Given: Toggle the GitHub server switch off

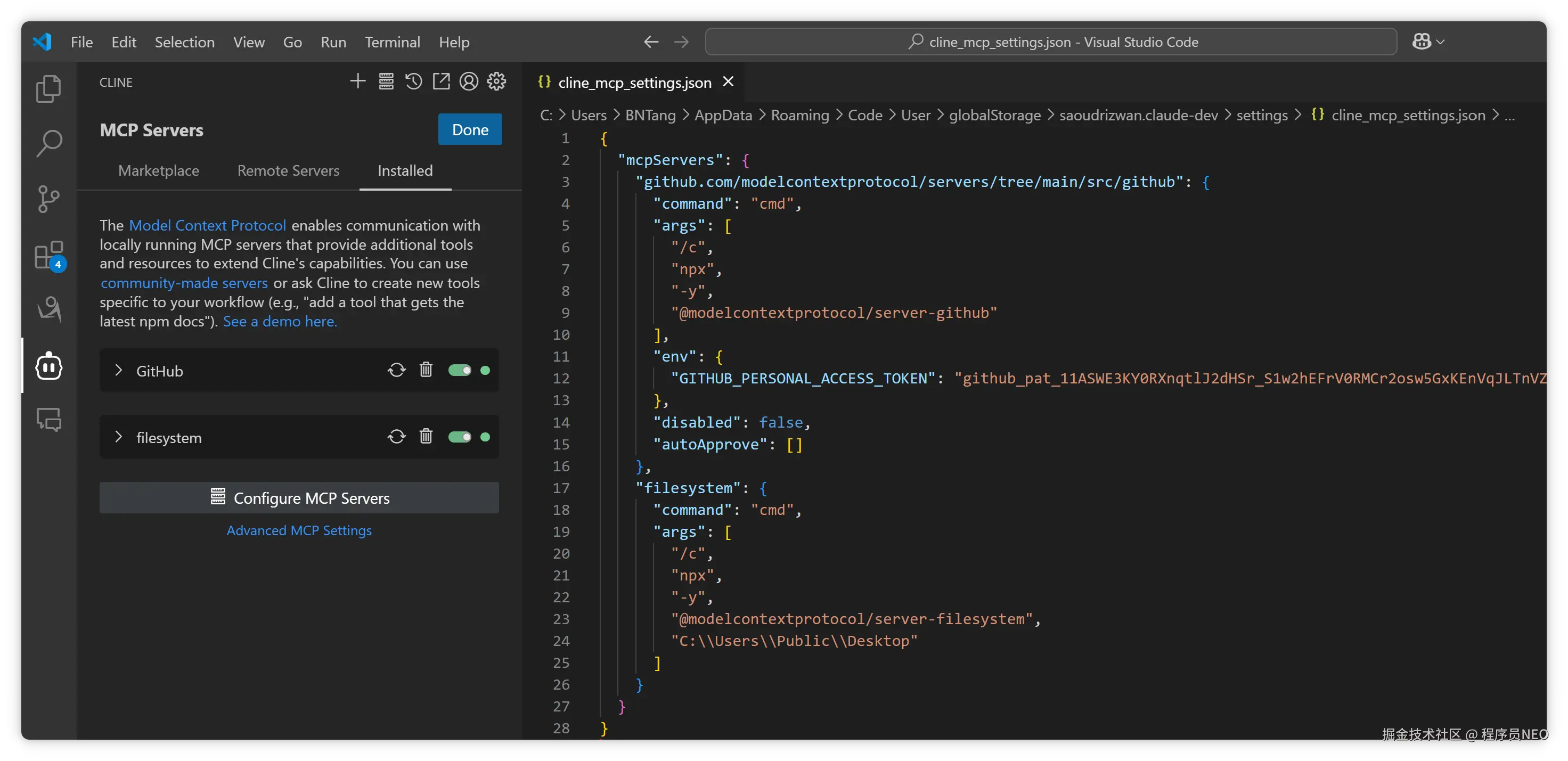Looking at the screenshot, I should coord(460,370).
